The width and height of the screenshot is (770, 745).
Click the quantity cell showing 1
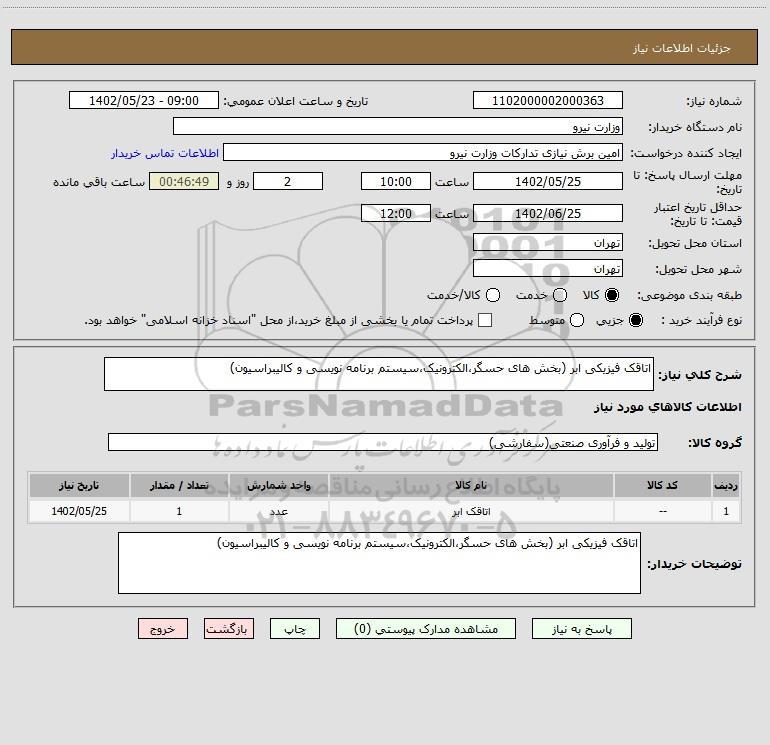click(x=179, y=511)
